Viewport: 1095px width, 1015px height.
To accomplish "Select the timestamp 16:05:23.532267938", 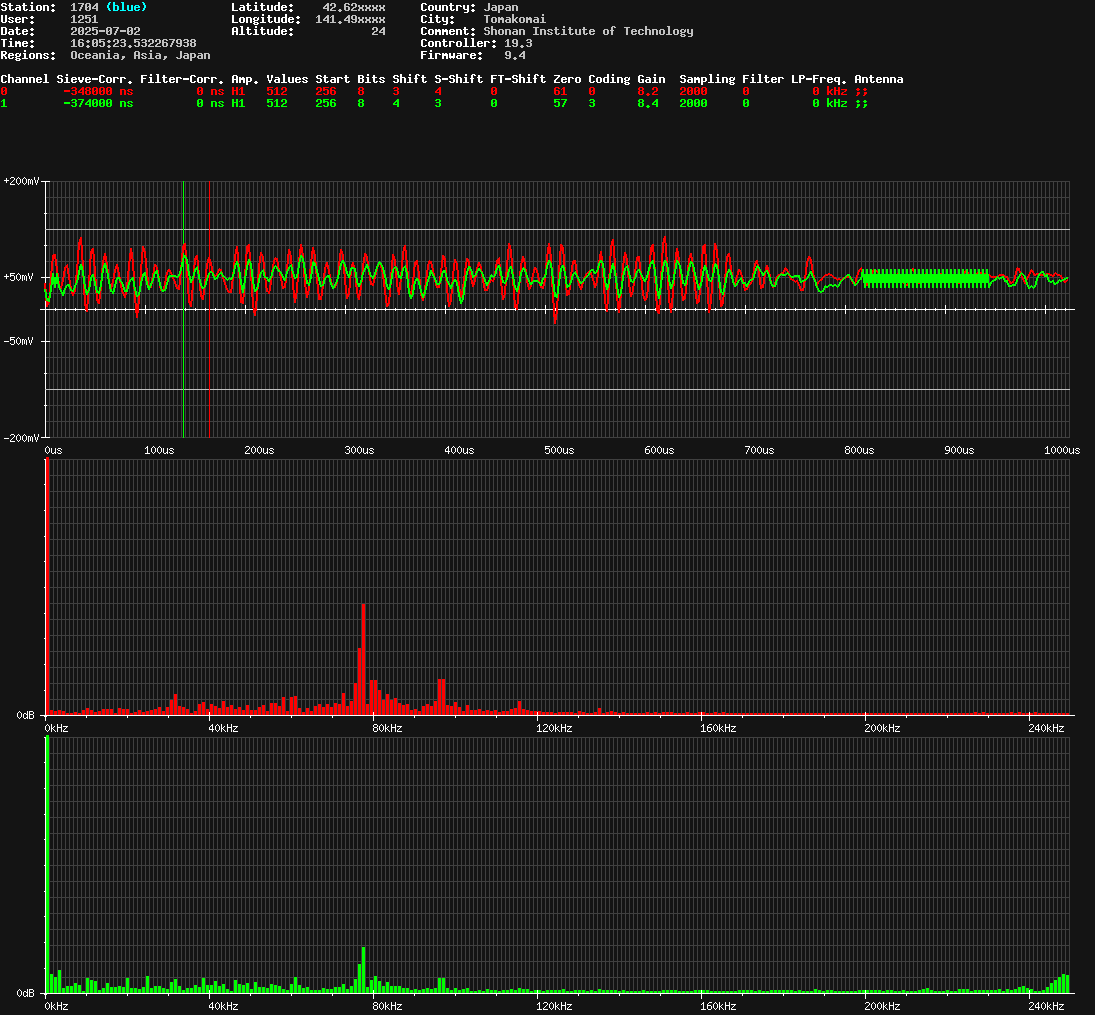I will tap(133, 43).
